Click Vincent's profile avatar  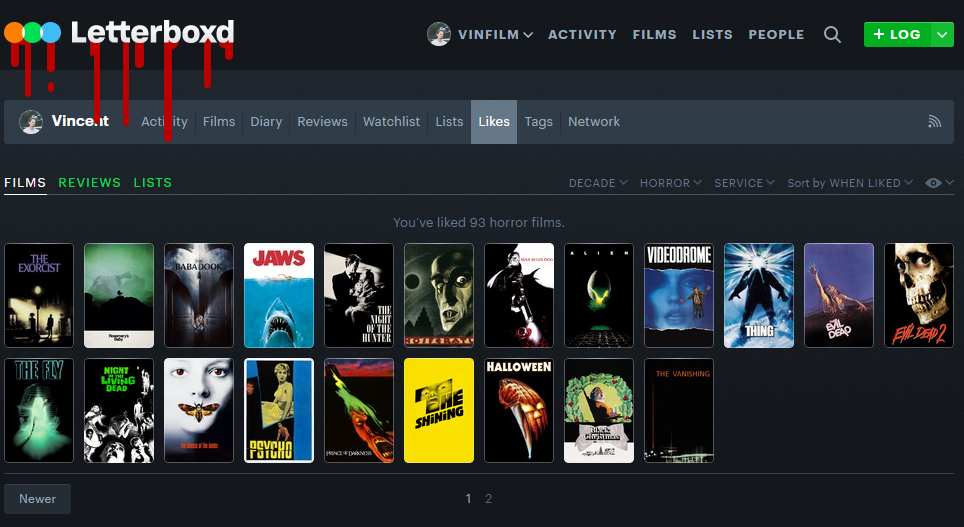click(x=31, y=122)
